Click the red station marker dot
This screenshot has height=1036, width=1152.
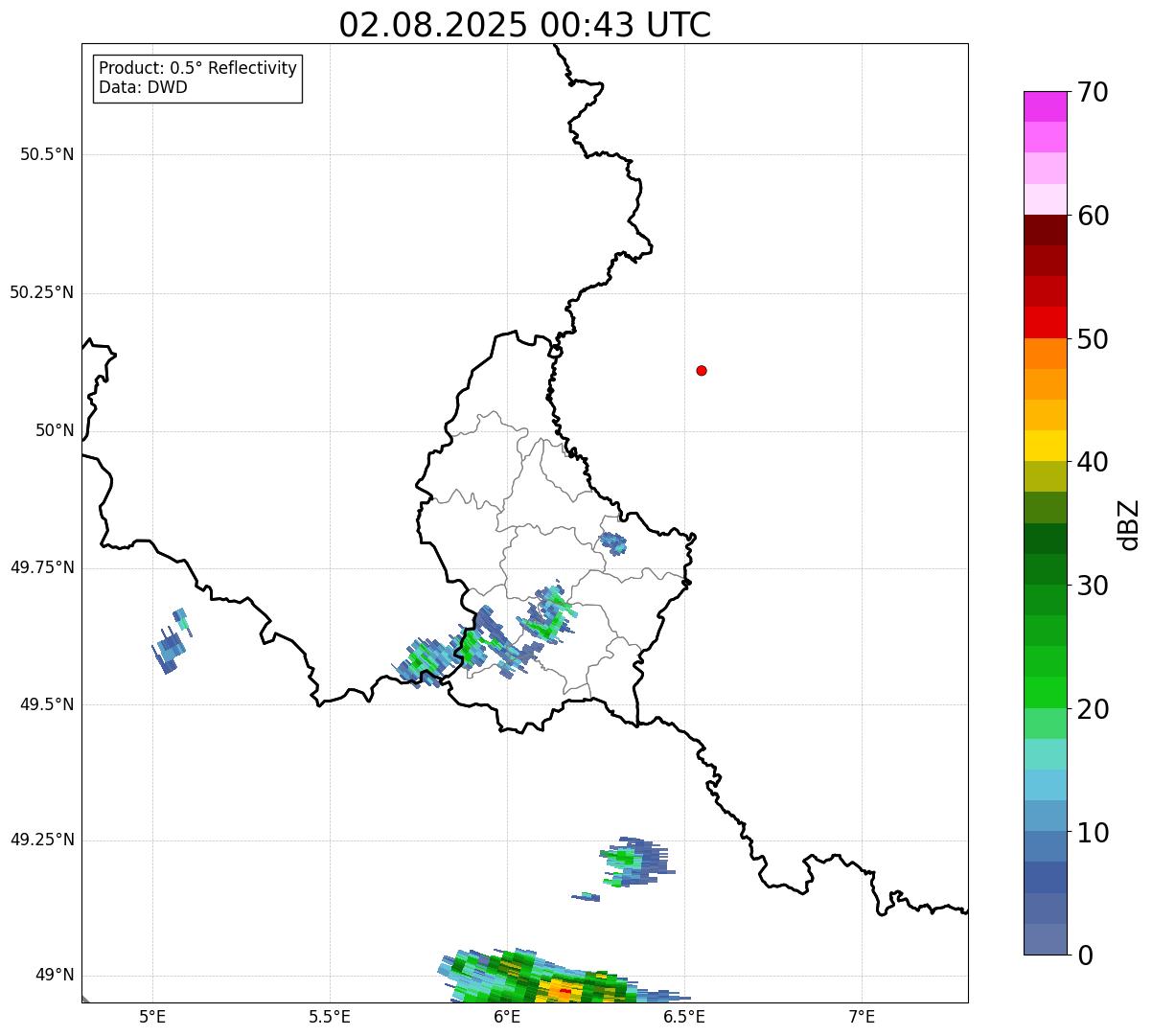[x=702, y=370]
